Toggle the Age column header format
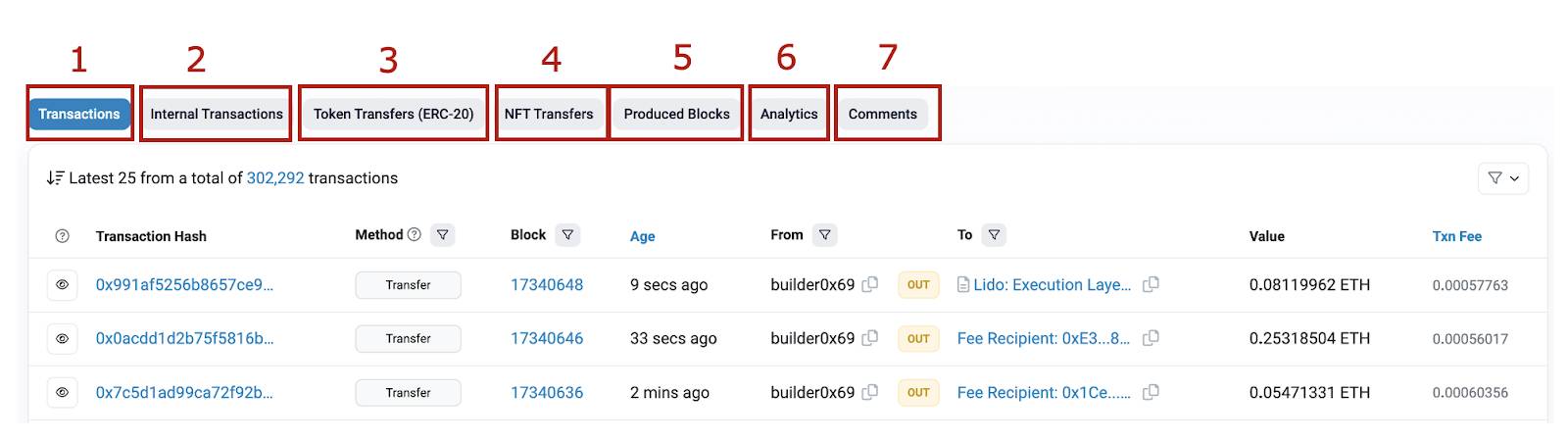1568x442 pixels. (643, 236)
